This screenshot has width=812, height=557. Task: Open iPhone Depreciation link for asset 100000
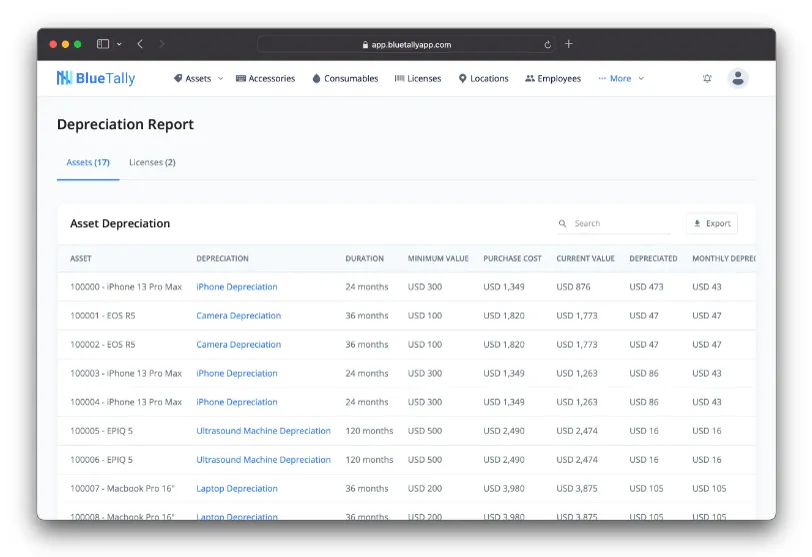[237, 287]
